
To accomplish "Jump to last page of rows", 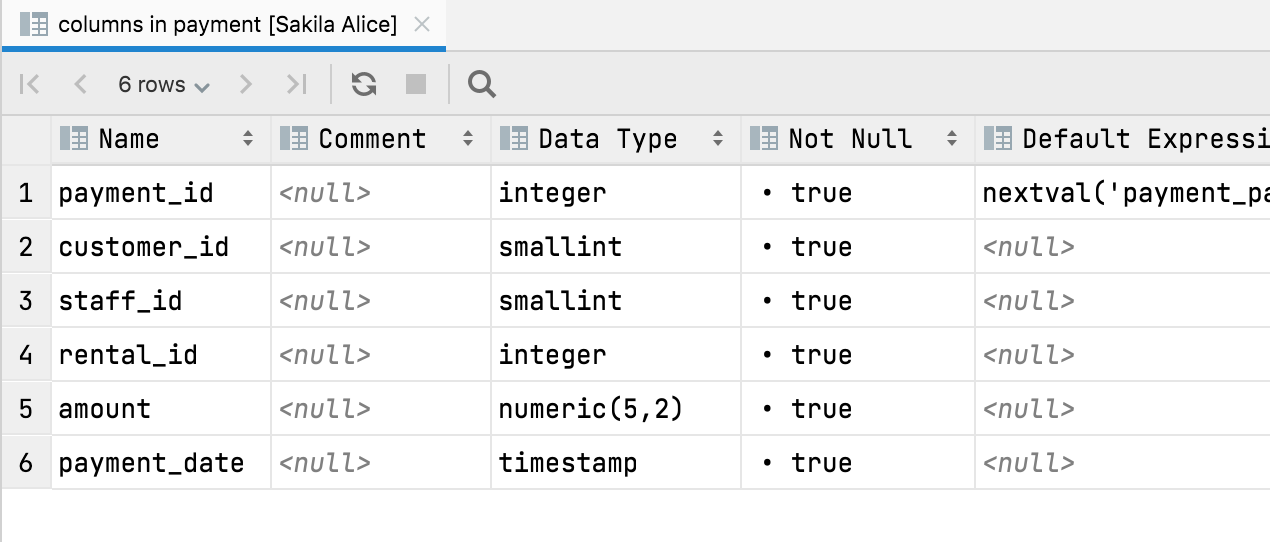I will coord(296,85).
